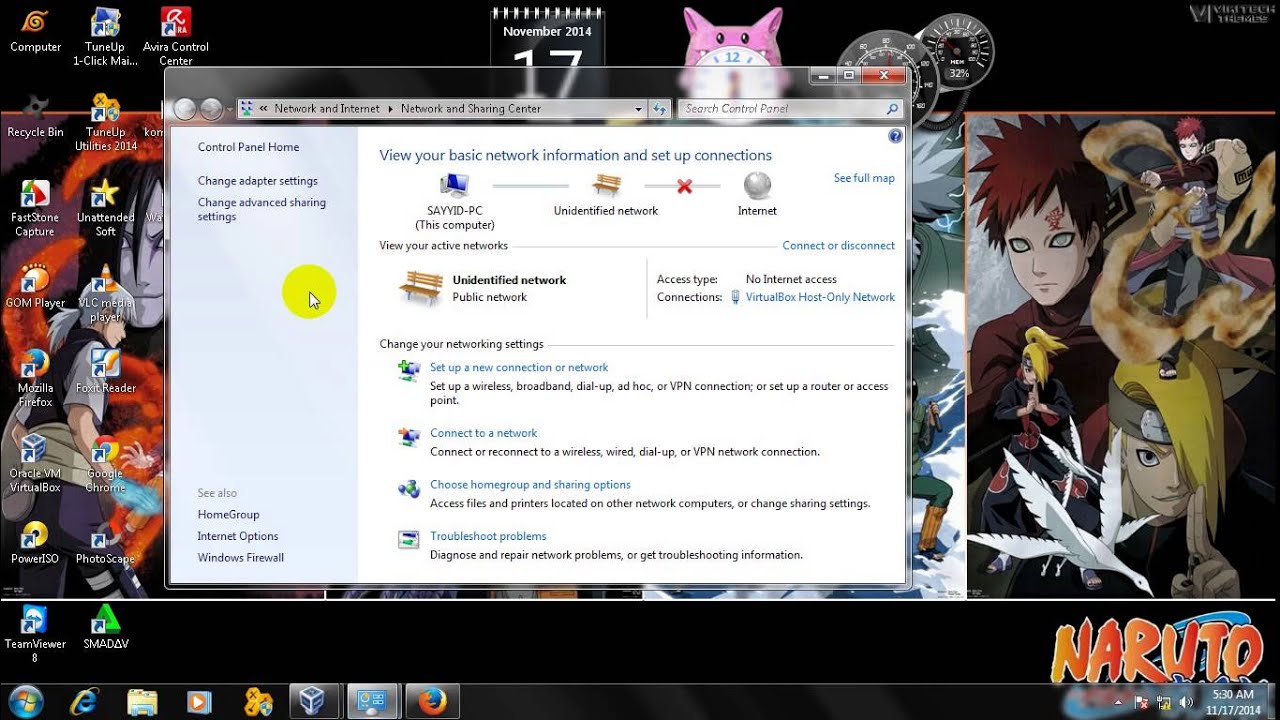This screenshot has height=720, width=1280.
Task: Click Connect or disconnect link
Action: click(838, 245)
